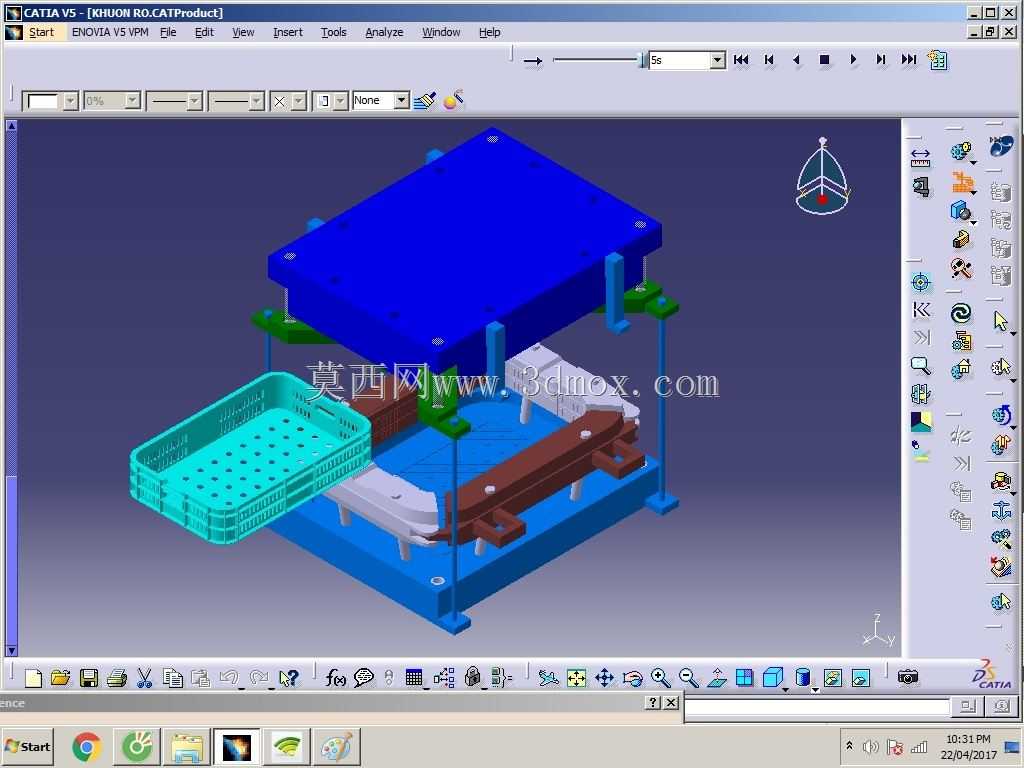Click the painter brush format icon
1024x768 pixels.
[x=424, y=100]
